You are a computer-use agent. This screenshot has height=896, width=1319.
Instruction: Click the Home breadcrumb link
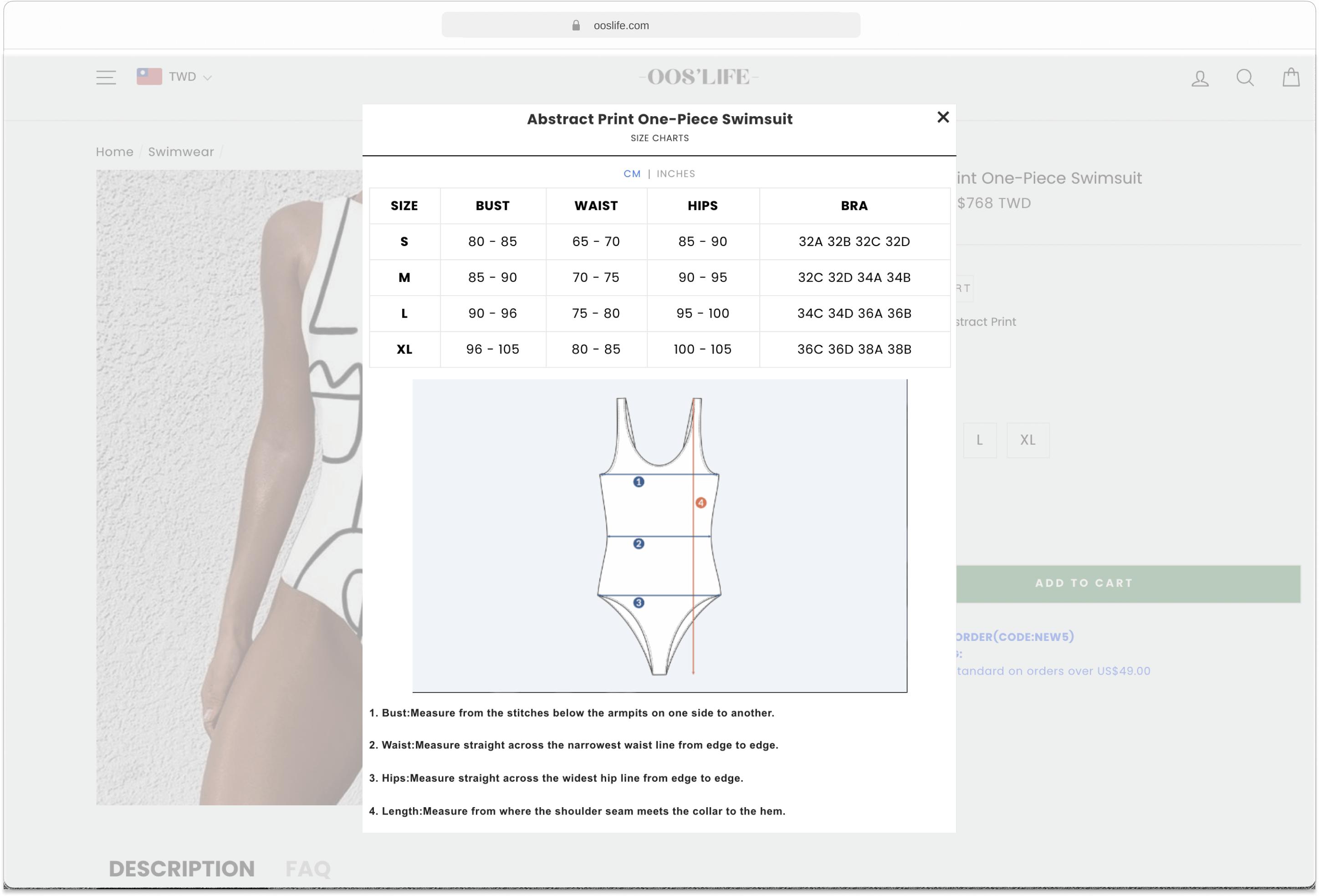tap(114, 152)
